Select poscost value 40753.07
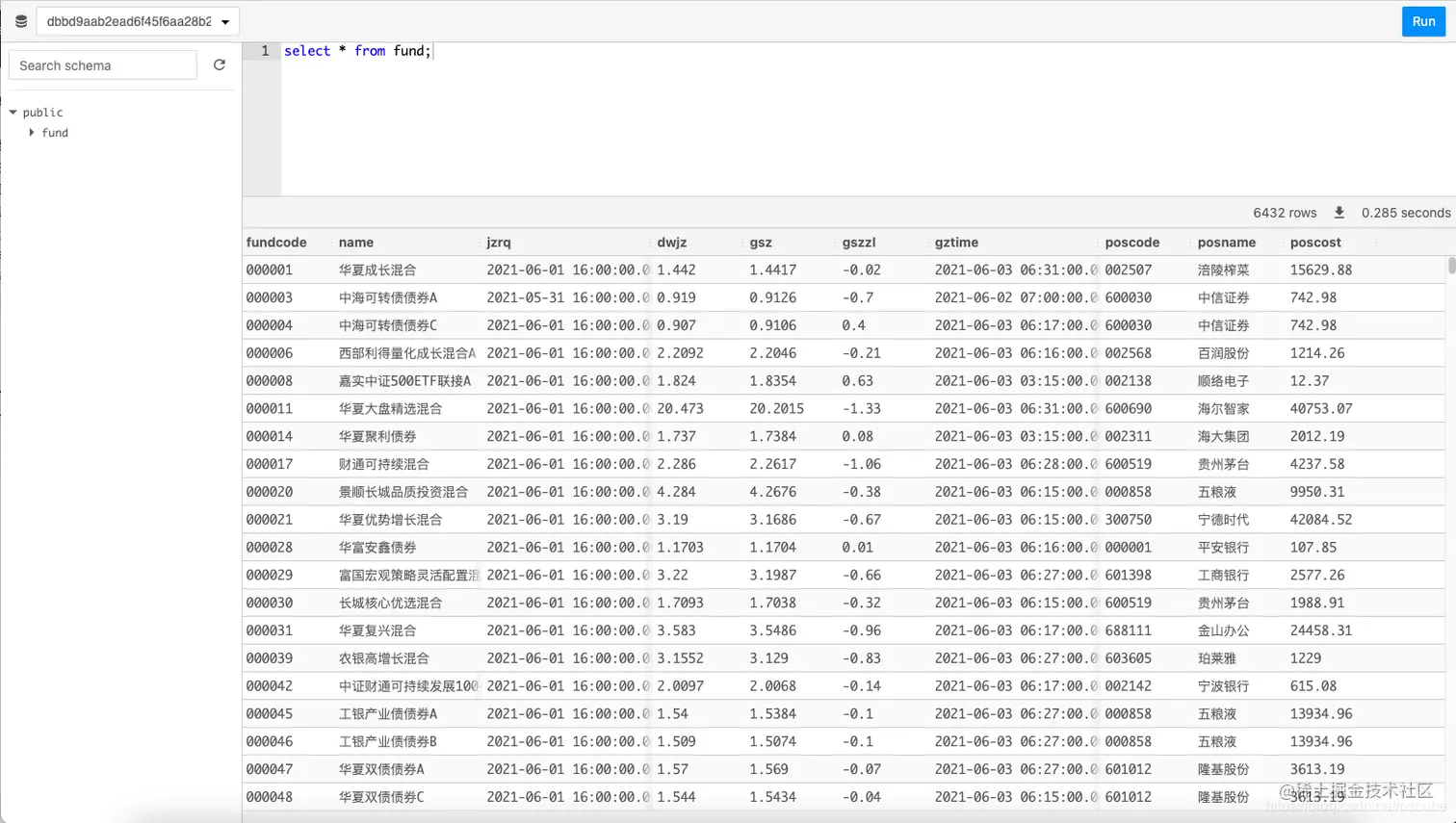The height and width of the screenshot is (823, 1456). (x=1321, y=409)
